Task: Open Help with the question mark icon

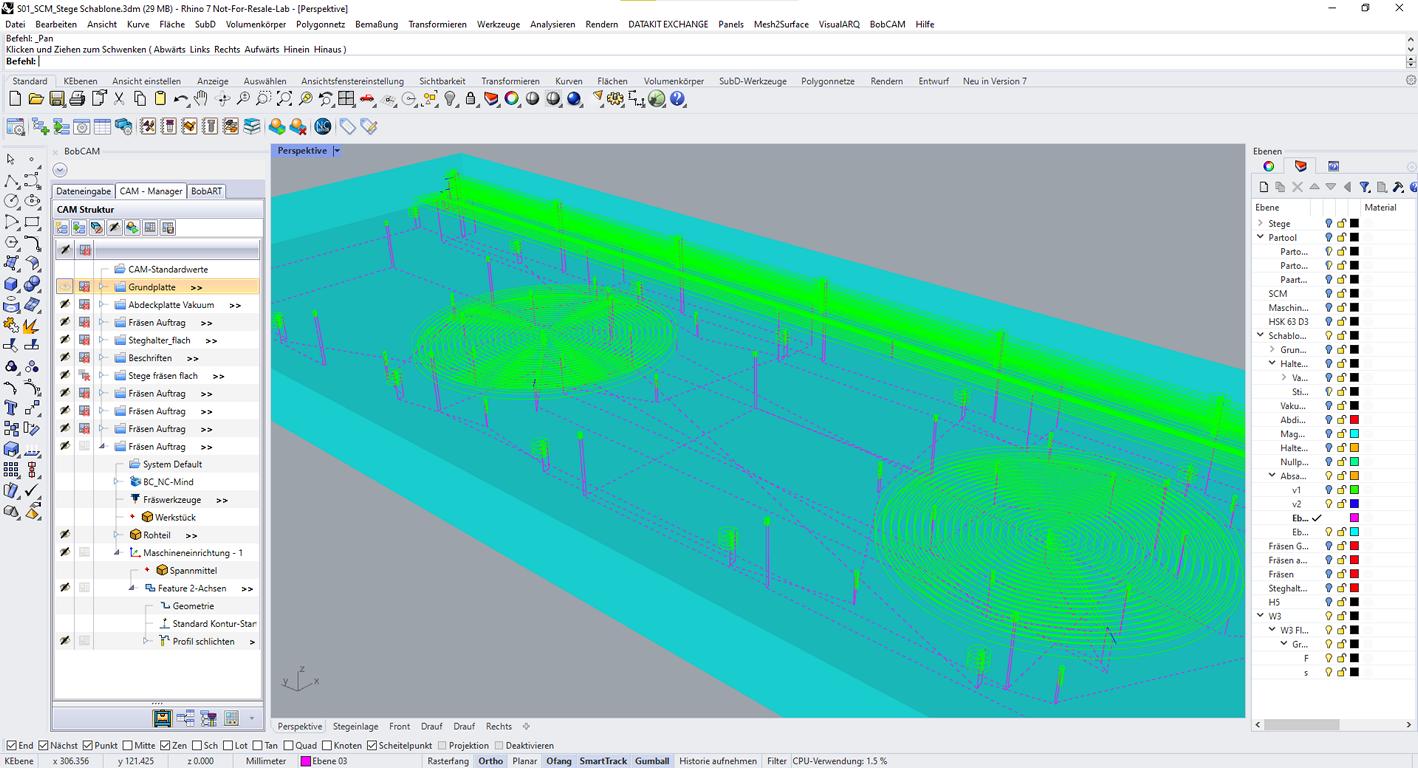Action: [x=677, y=99]
